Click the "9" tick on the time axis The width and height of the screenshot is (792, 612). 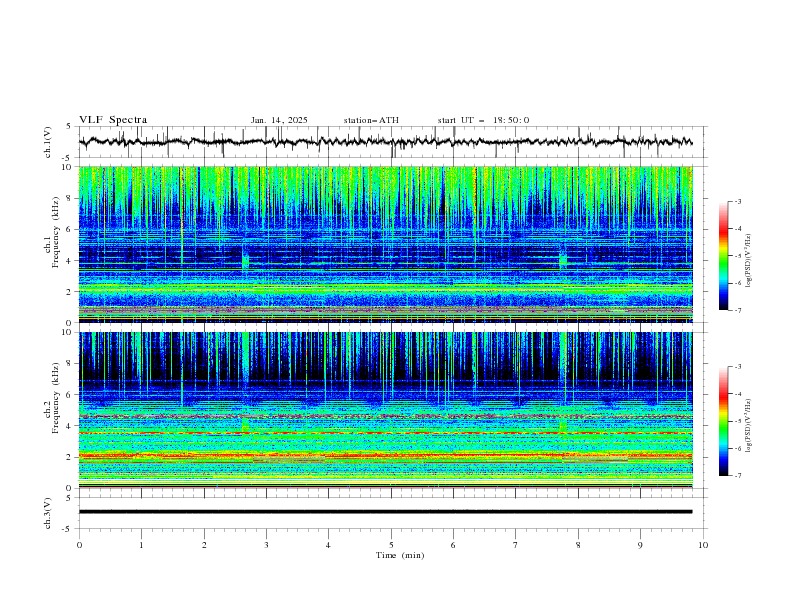pos(640,545)
